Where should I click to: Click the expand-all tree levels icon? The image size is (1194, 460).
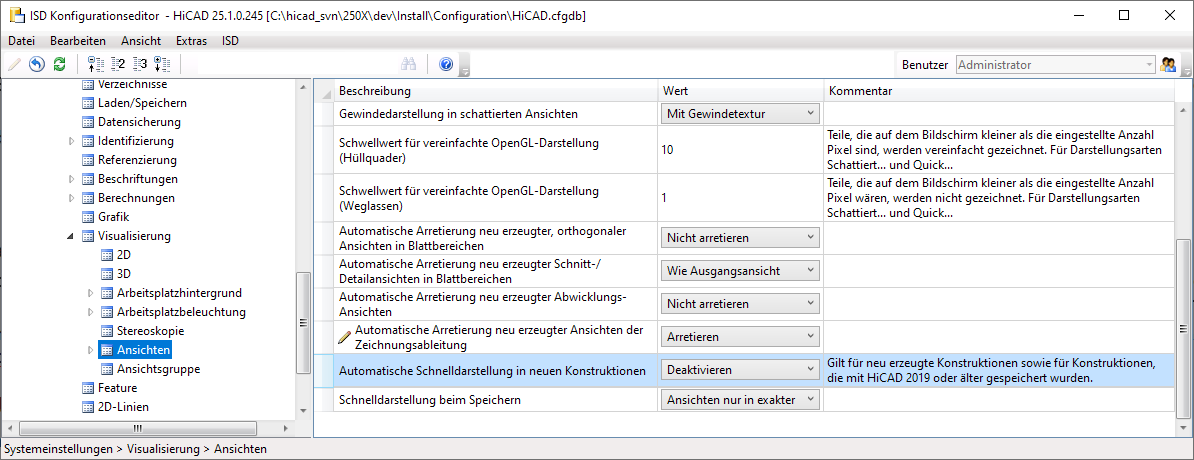point(161,65)
